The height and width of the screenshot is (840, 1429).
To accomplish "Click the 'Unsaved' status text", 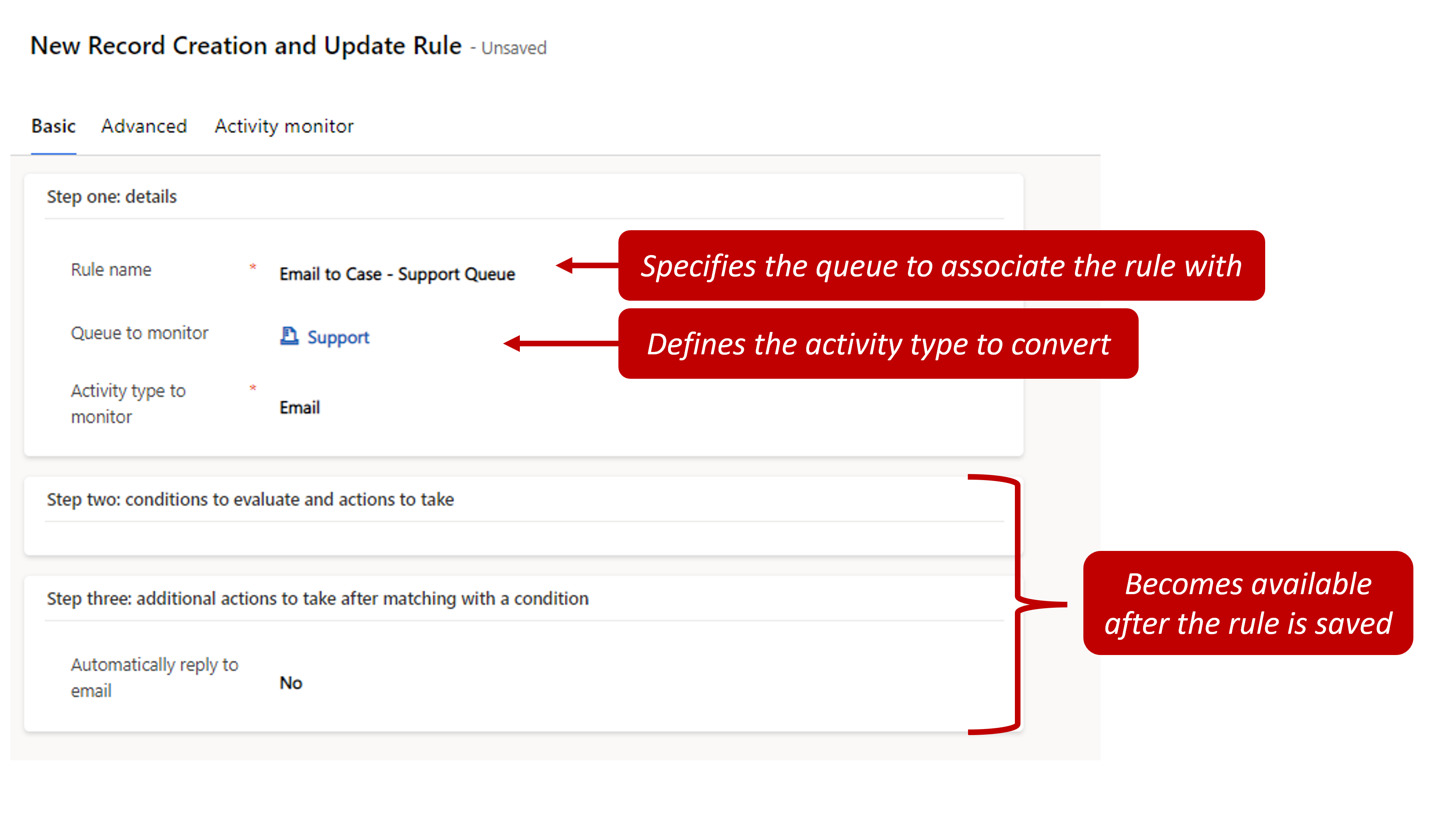I will (x=514, y=48).
